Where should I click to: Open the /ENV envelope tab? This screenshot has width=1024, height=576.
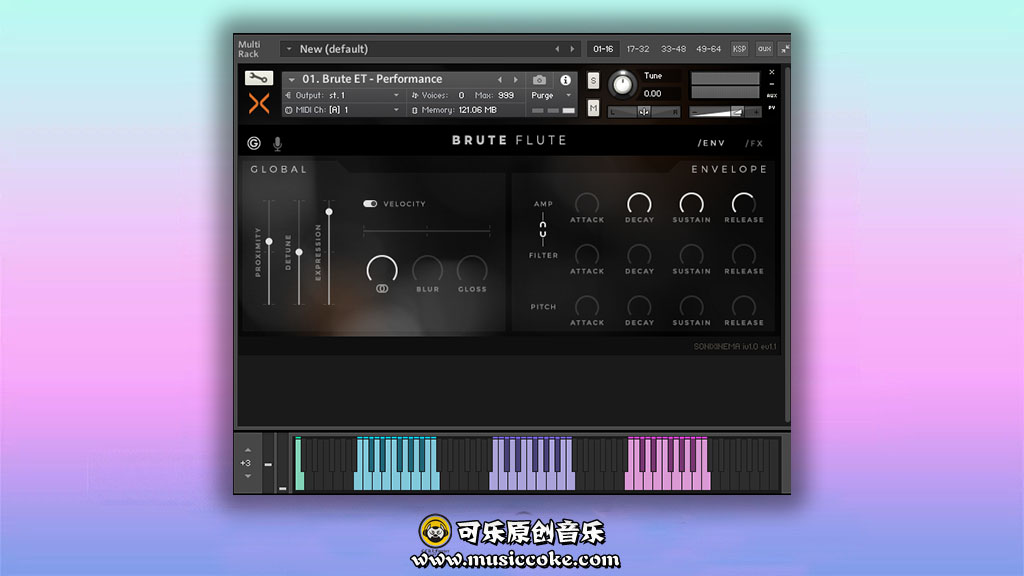[x=711, y=143]
